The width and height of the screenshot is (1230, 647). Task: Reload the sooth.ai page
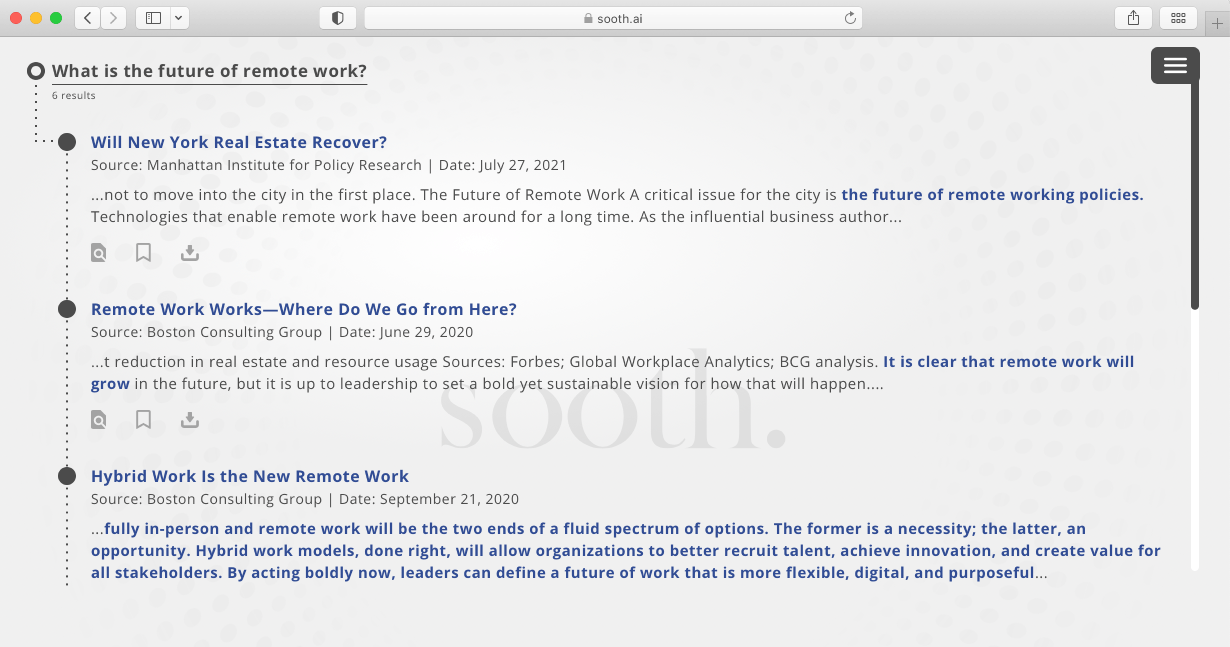pyautogui.click(x=850, y=18)
